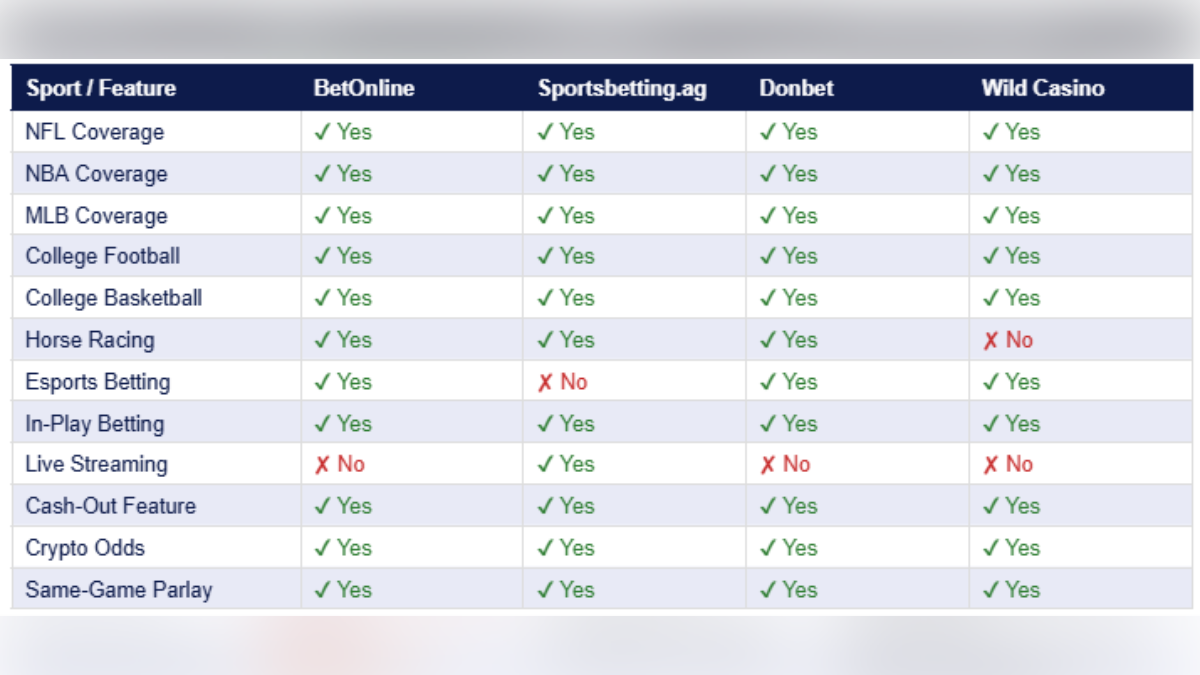The height and width of the screenshot is (675, 1200).
Task: Click the green check for Donbet Same-Game Parlay
Action: (768, 590)
